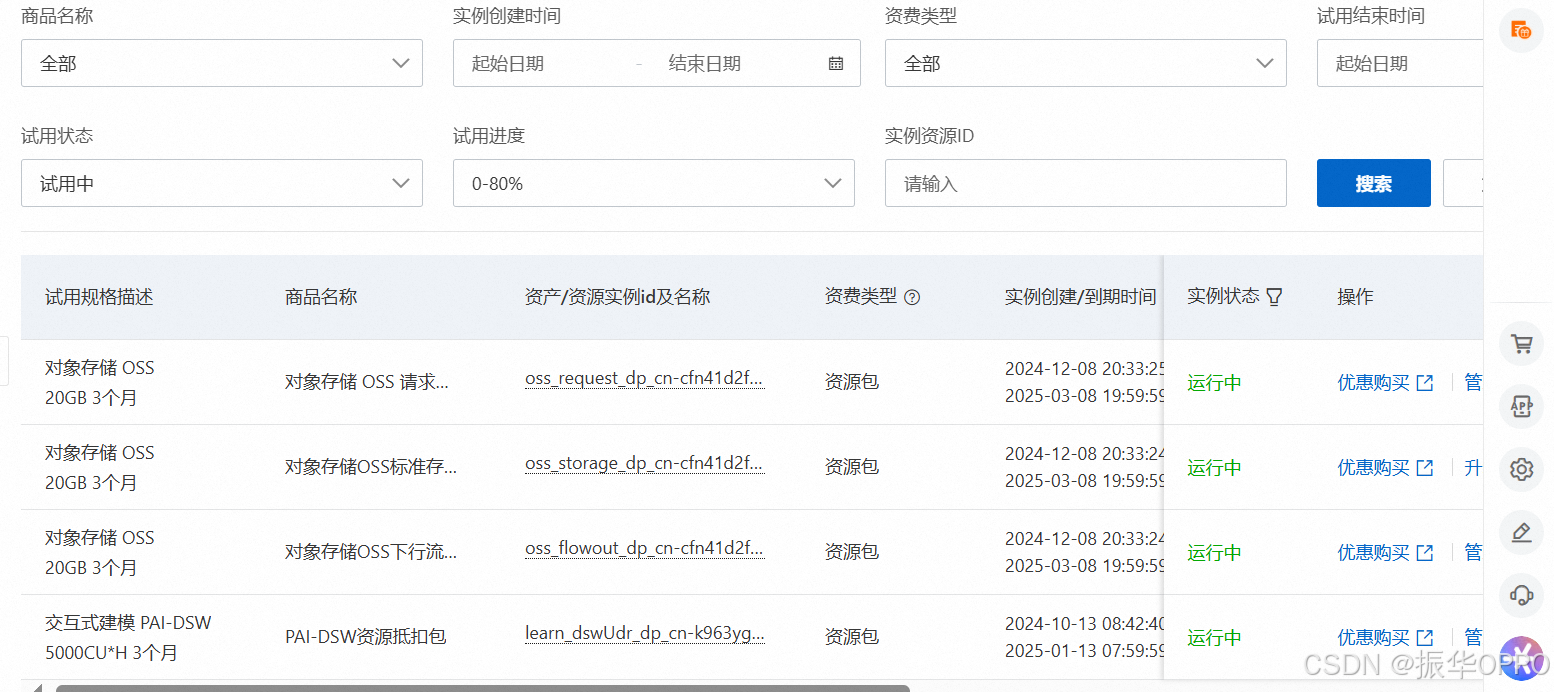
Task: Click the external-link icon in the oss_request row
Action: click(1425, 383)
